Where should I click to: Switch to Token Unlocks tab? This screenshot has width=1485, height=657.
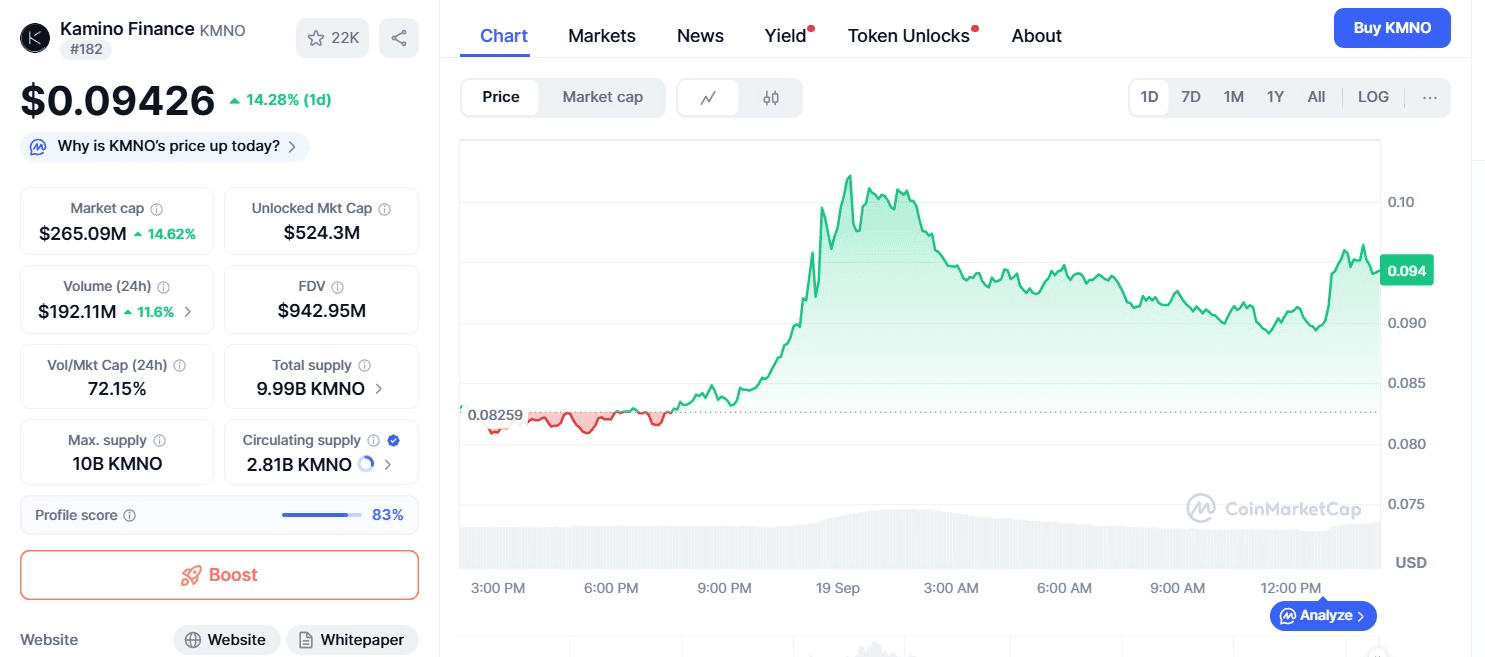click(x=908, y=36)
